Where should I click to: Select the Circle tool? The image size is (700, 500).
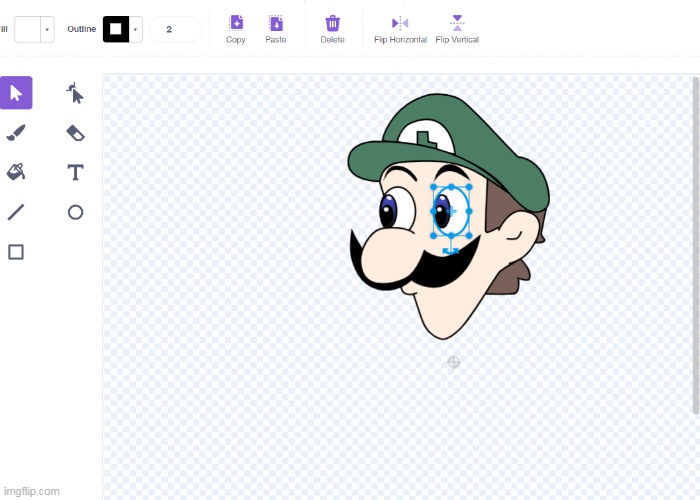75,212
